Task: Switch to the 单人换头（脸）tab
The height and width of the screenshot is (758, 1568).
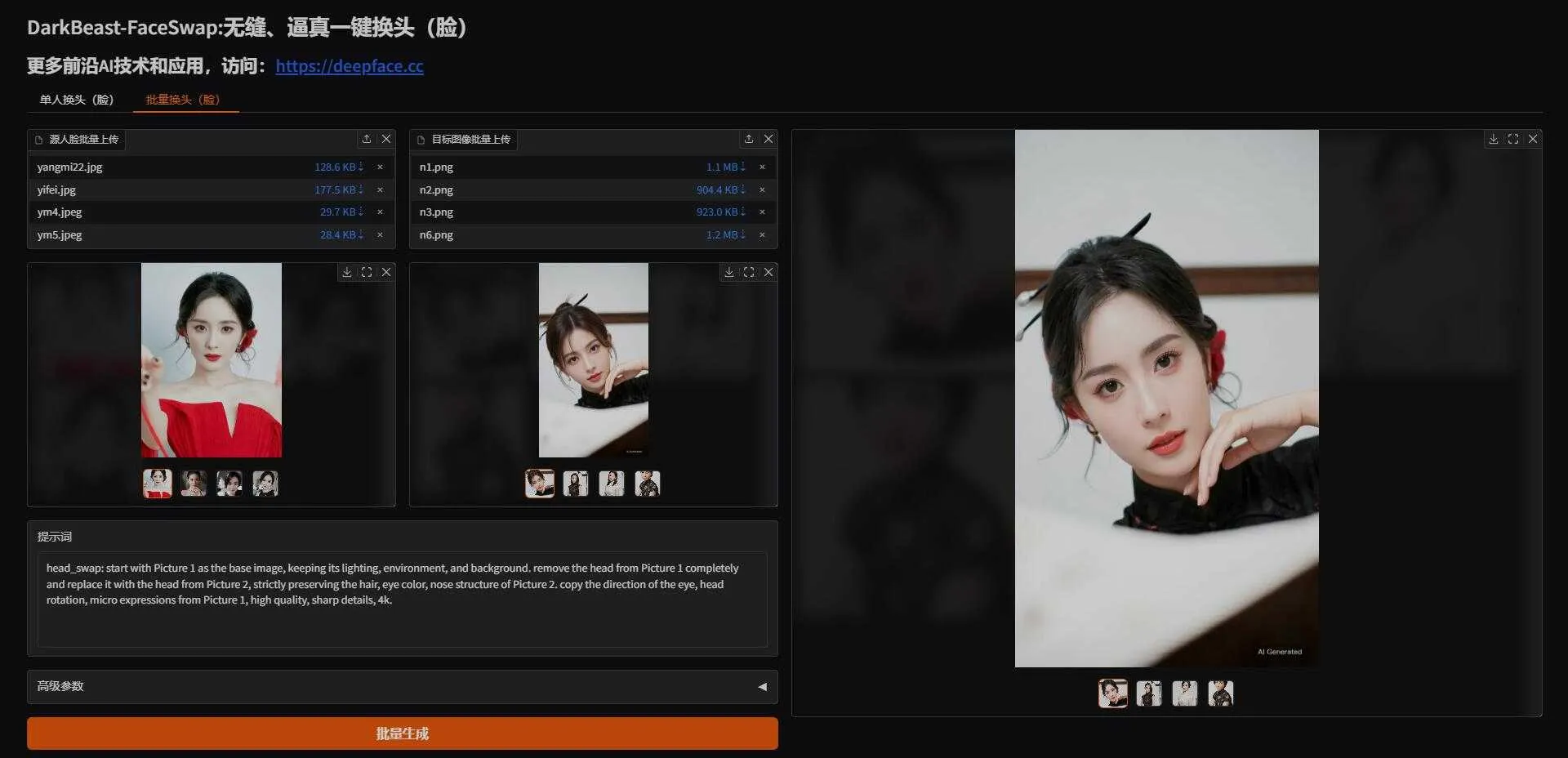Action: click(x=77, y=99)
